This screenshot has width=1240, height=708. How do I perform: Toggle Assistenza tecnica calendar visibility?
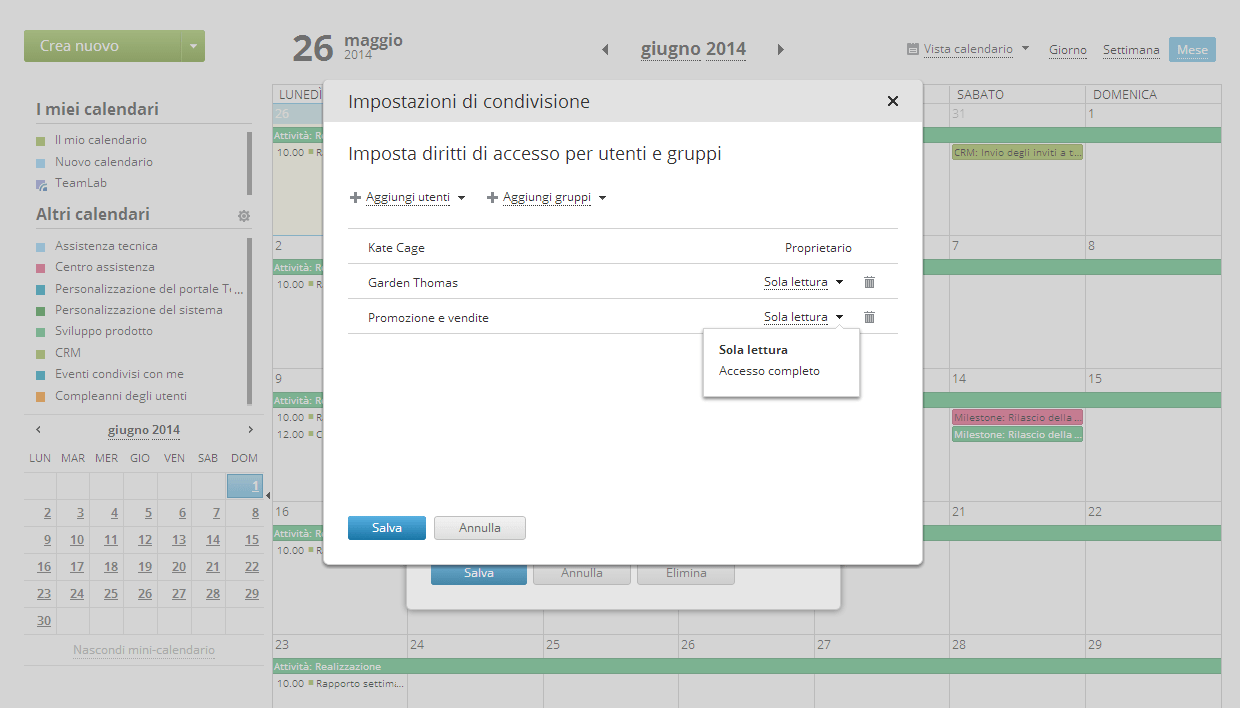40,247
